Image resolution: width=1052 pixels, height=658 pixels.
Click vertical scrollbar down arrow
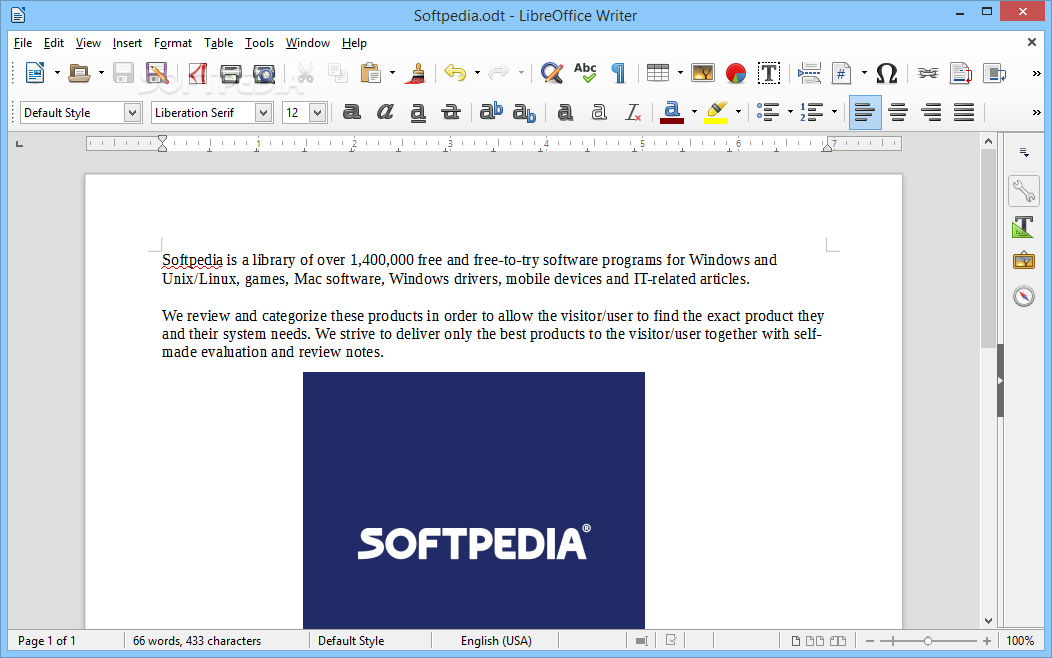pos(988,621)
